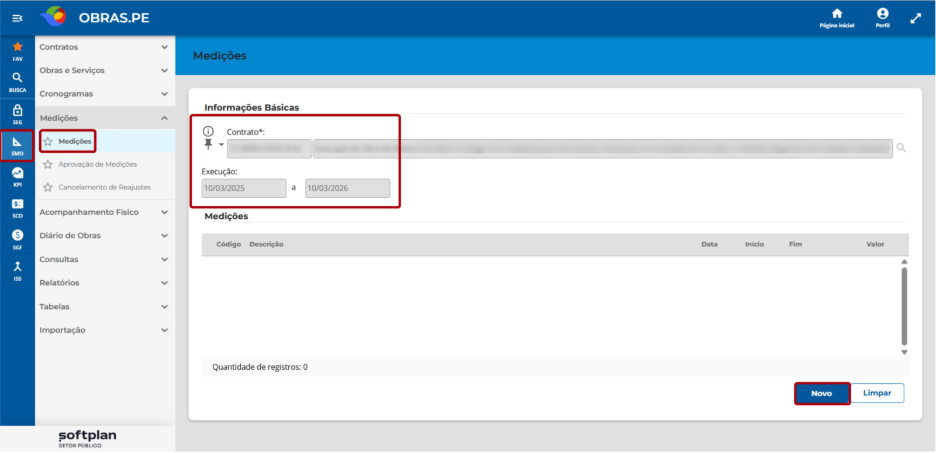Sort by the Fim column header
Image resolution: width=936 pixels, height=453 pixels.
795,244
